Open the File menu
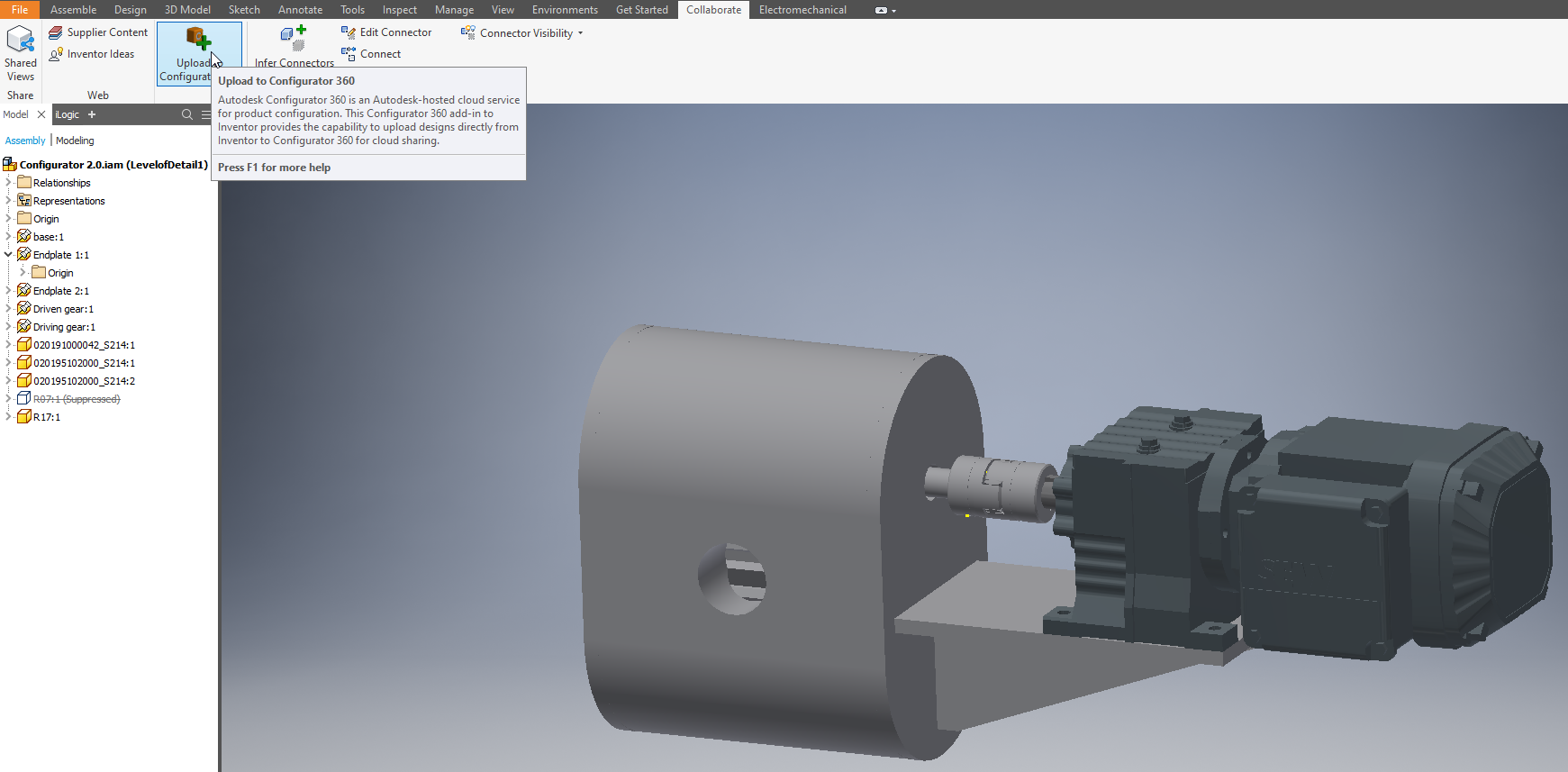The height and width of the screenshot is (772, 1568). coord(20,10)
